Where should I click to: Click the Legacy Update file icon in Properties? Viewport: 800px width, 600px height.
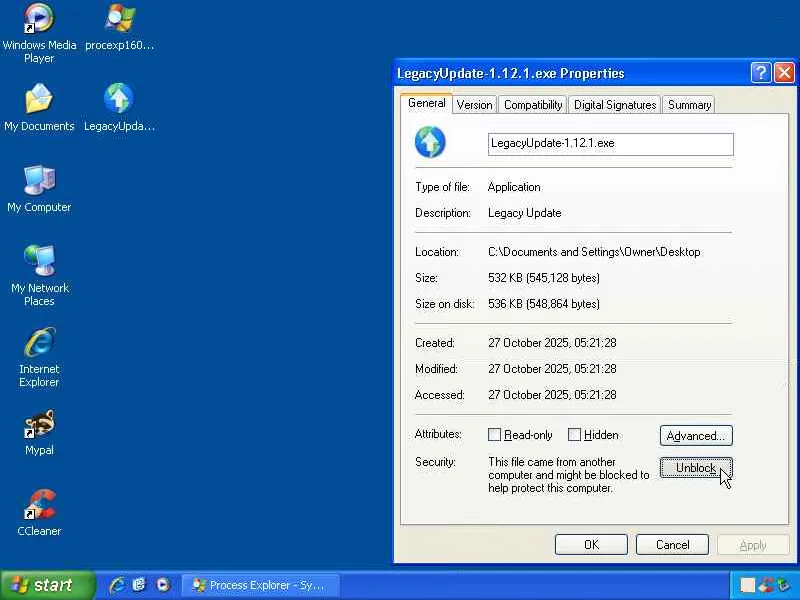[x=430, y=142]
